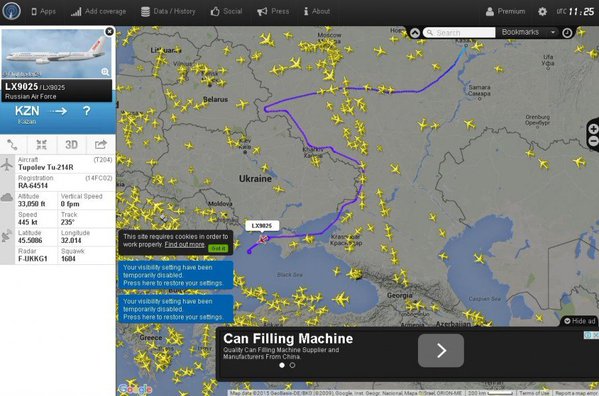Open the Press menu

pyautogui.click(x=273, y=11)
